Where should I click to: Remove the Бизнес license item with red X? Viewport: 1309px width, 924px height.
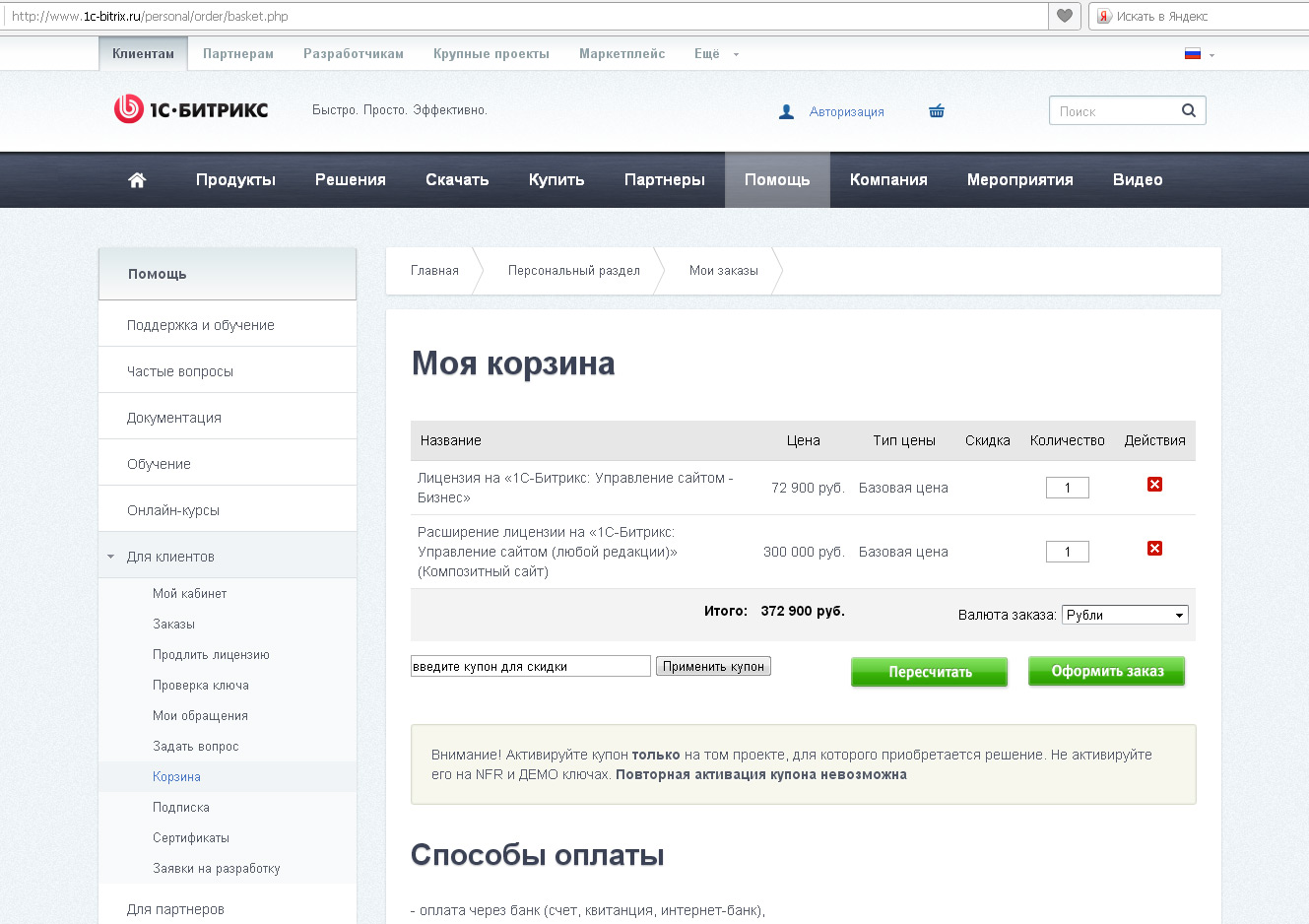pyautogui.click(x=1154, y=484)
